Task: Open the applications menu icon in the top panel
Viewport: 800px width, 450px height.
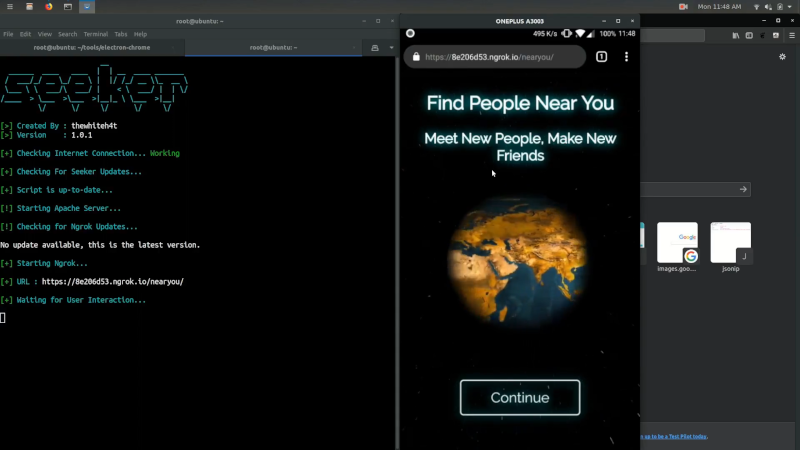Action: (10, 7)
